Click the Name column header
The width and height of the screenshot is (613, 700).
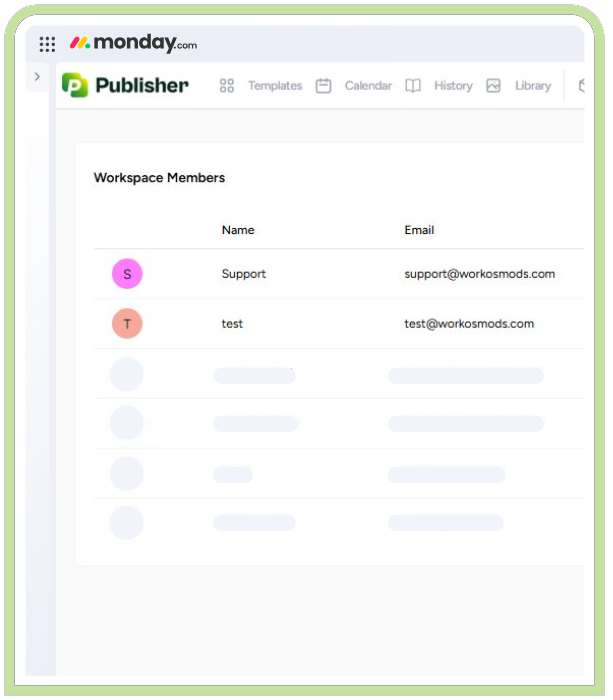click(238, 230)
